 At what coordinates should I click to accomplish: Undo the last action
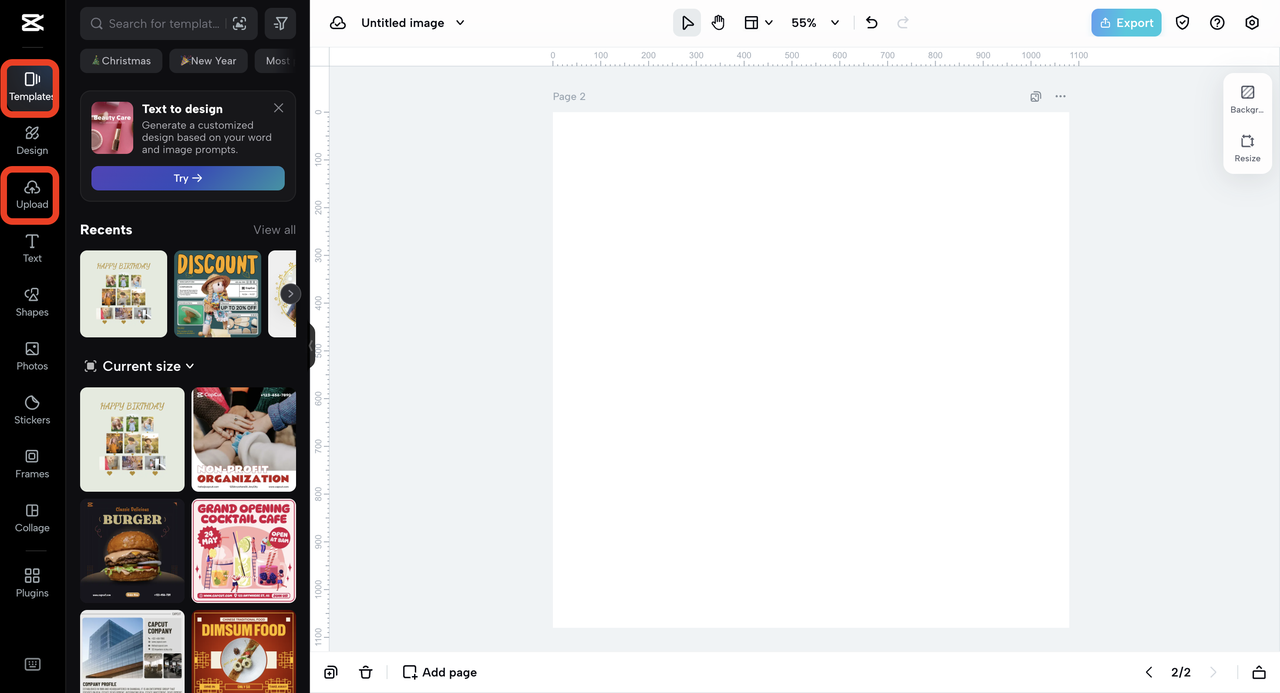tap(871, 23)
